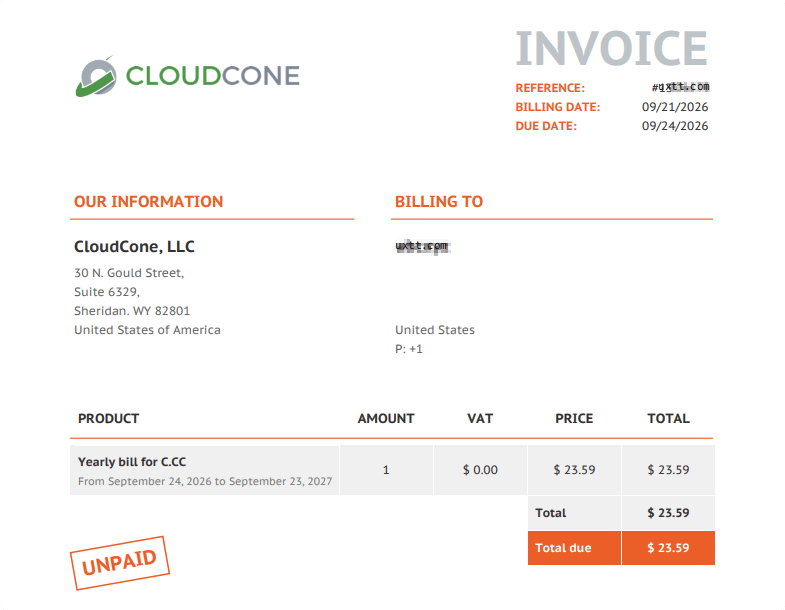Click the OUR INFORMATION heading
The image size is (785, 610).
pyautogui.click(x=148, y=202)
